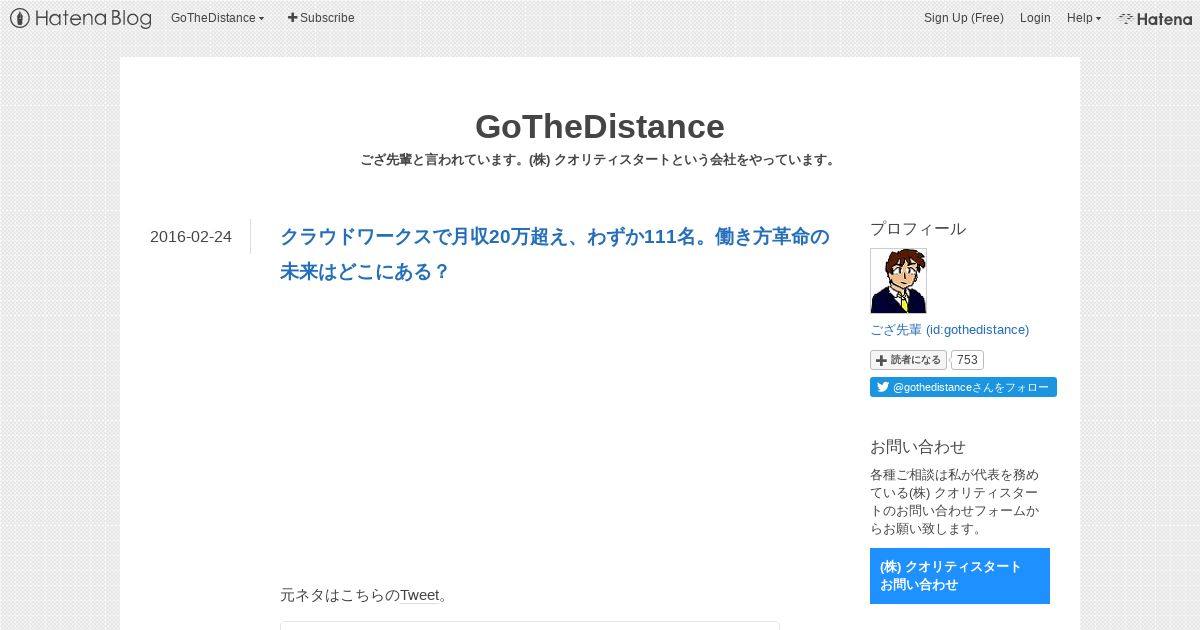Click the ござ先輩 profile avatar image
This screenshot has height=630, width=1200.
898,281
